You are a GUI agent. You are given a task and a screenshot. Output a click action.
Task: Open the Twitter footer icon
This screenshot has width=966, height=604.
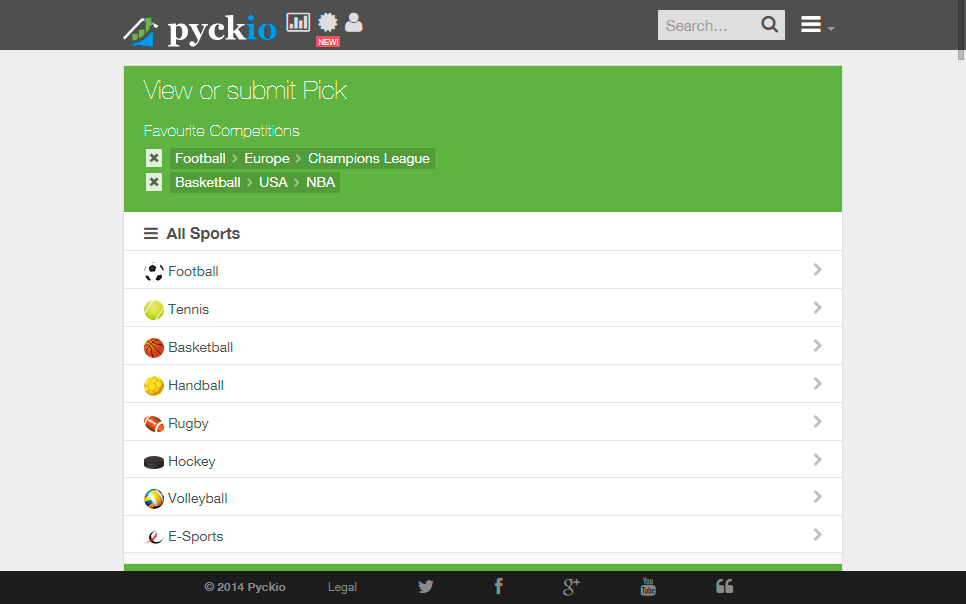click(426, 586)
